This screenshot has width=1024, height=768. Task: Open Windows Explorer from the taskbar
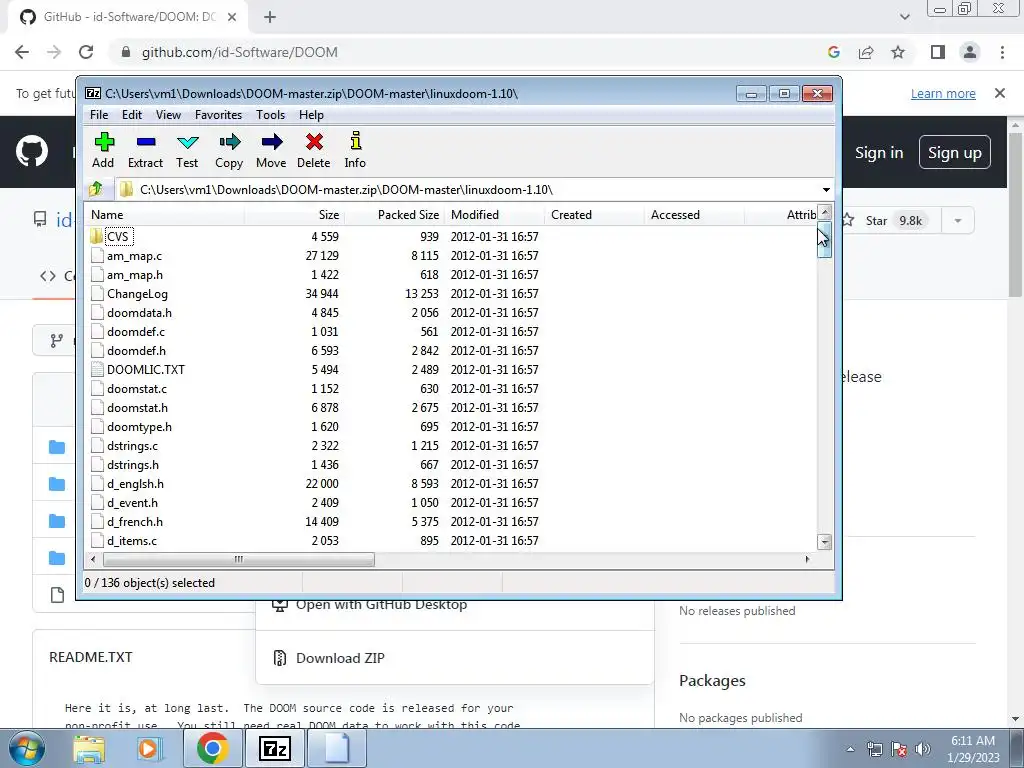point(88,749)
